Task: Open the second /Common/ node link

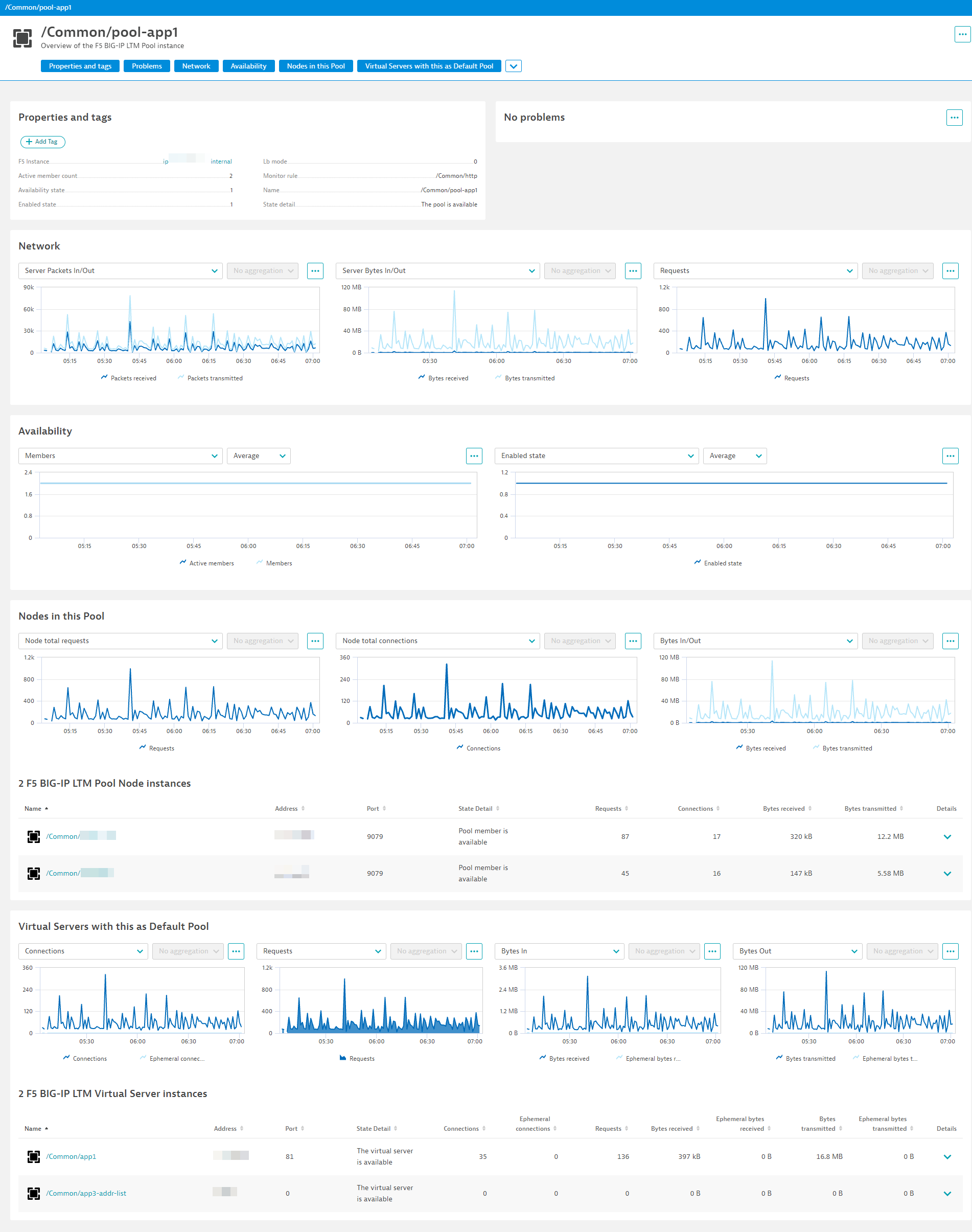Action: point(80,874)
